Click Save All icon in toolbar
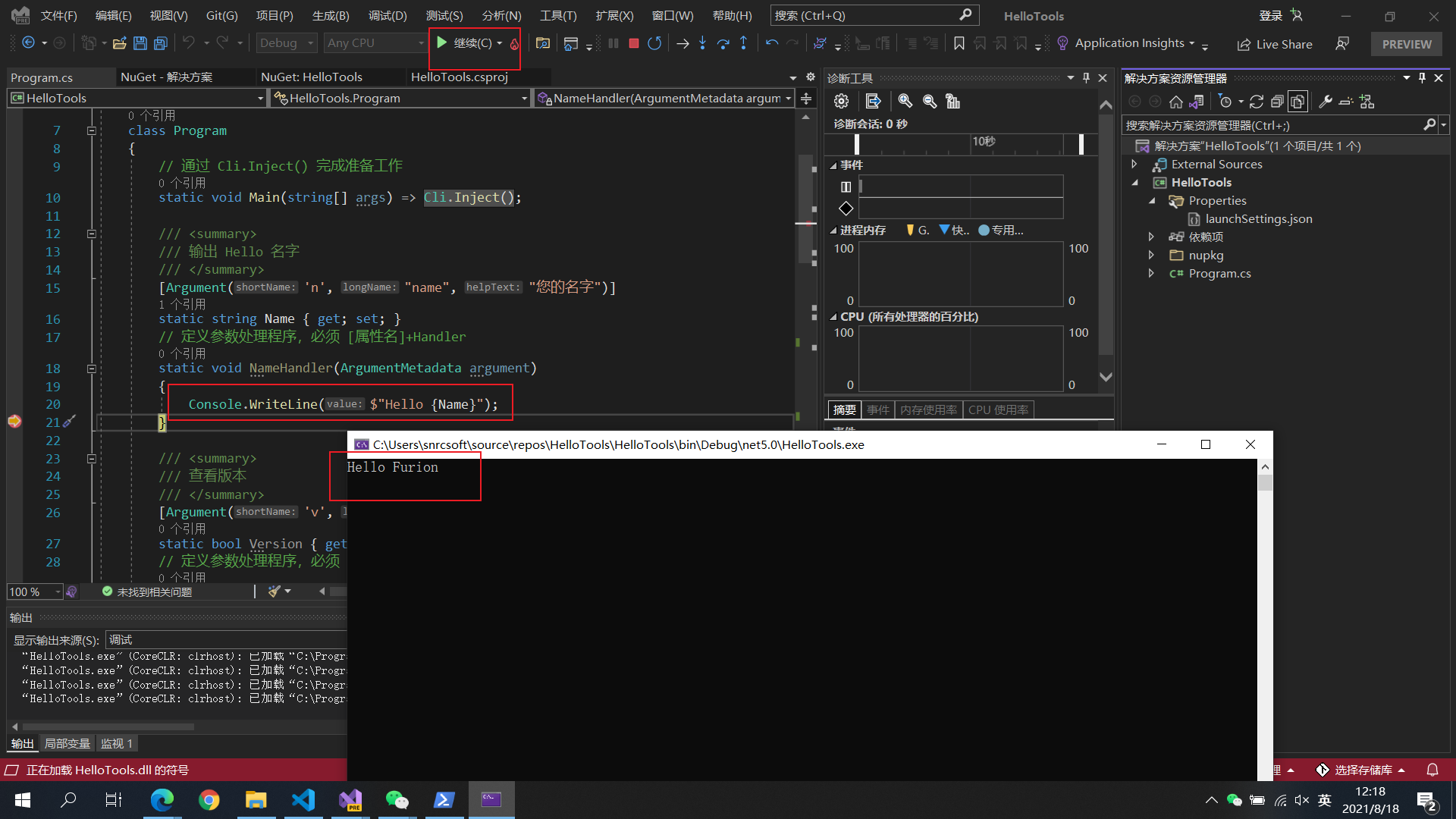Screen dimensions: 1456x819 [161, 44]
